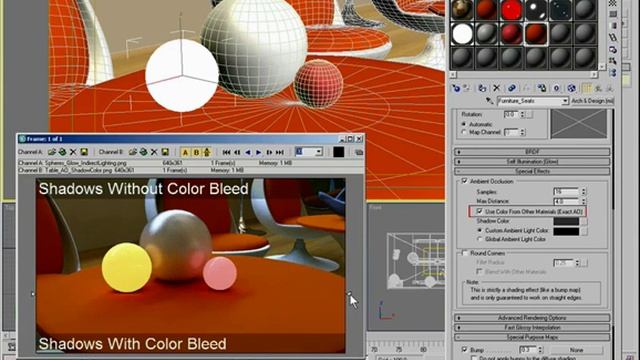
Task: Open Material/Map Navigator icon
Action: click(613, 73)
